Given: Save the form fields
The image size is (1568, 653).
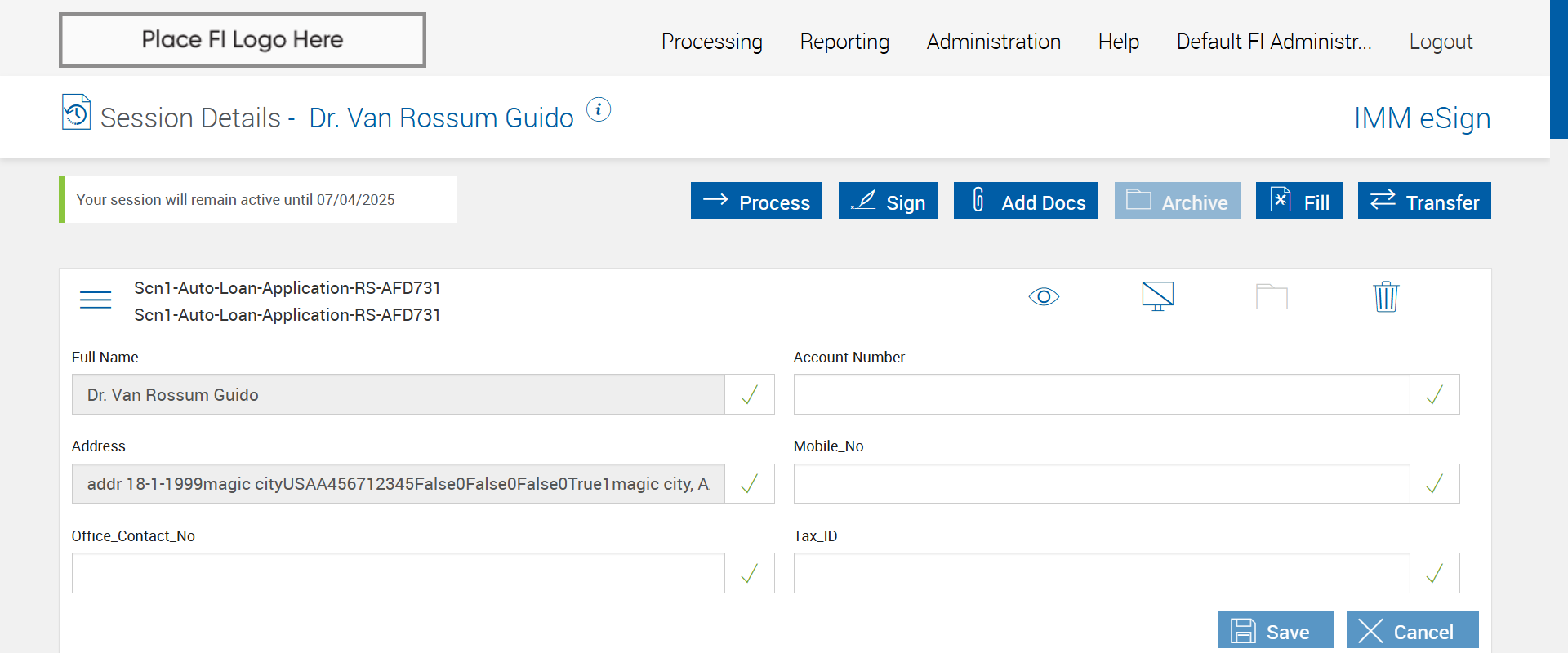Looking at the screenshot, I should (x=1276, y=630).
